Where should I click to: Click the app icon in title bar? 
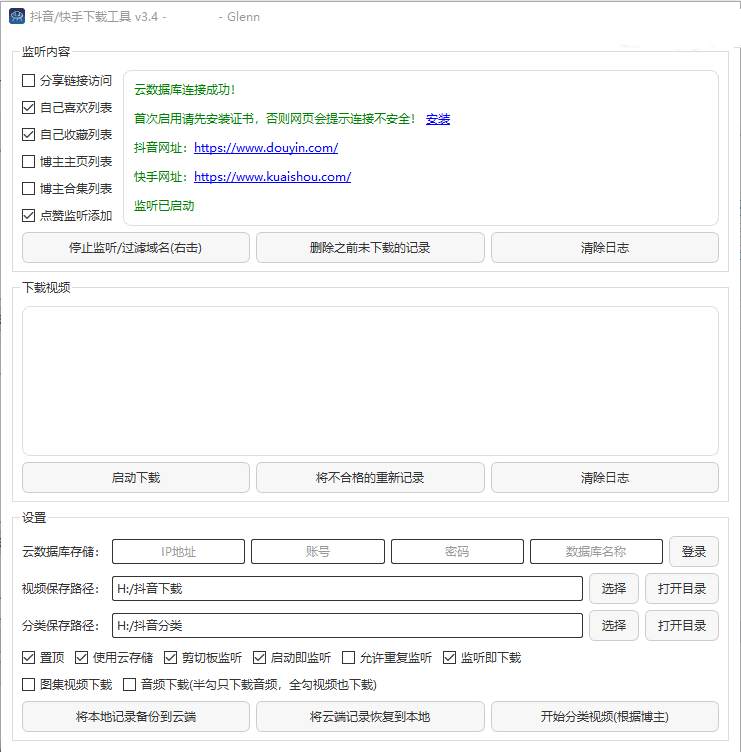tap(16, 16)
